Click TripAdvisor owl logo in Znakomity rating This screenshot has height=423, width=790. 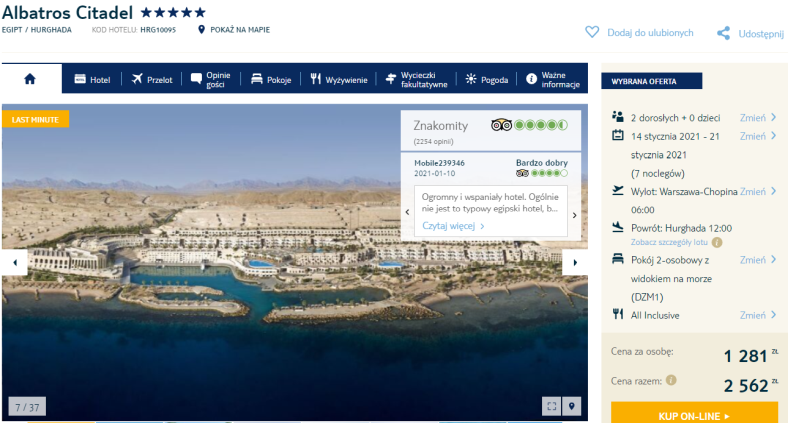coord(501,125)
